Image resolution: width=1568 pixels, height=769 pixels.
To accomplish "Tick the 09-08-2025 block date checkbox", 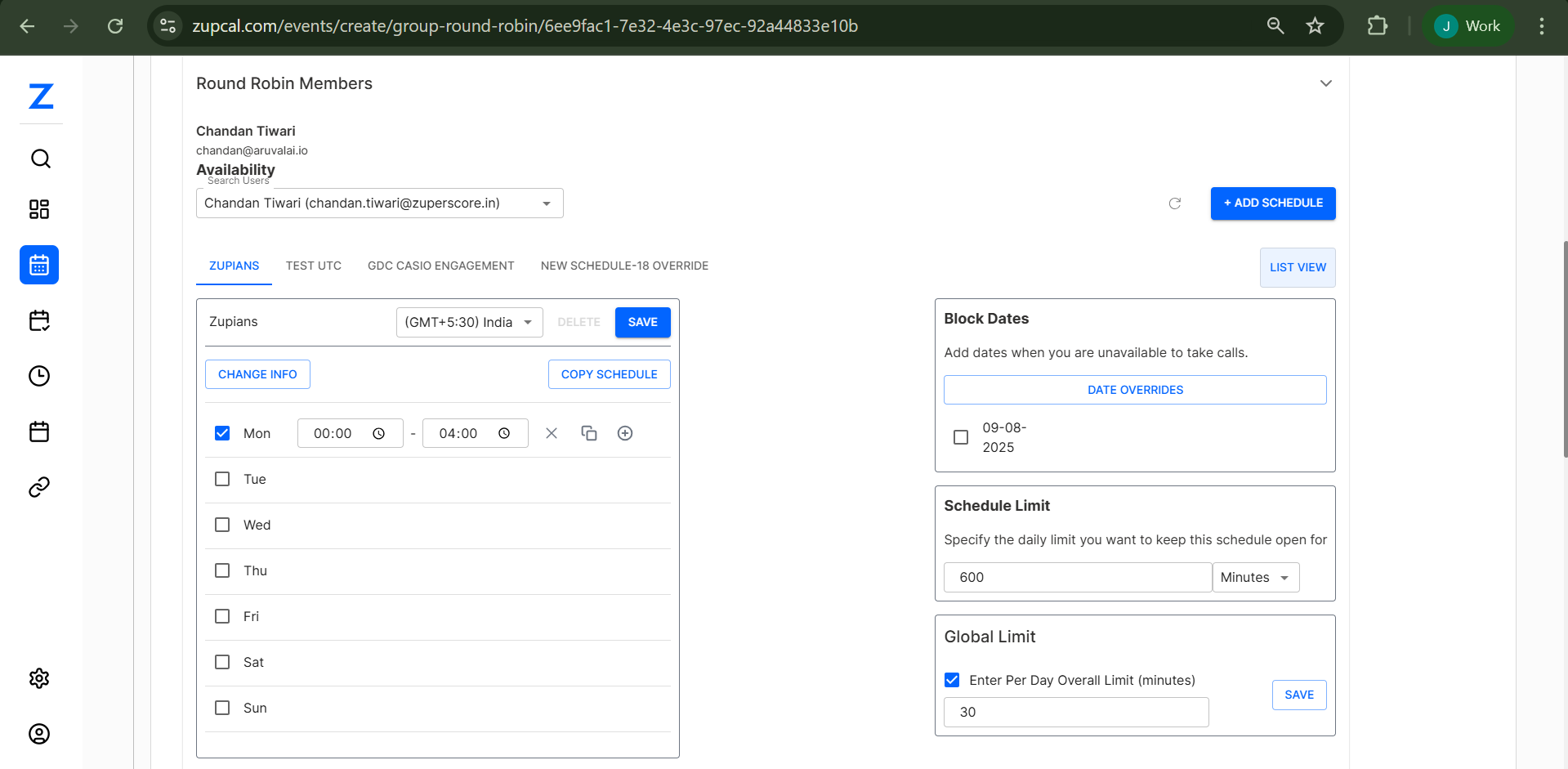I will click(x=961, y=437).
